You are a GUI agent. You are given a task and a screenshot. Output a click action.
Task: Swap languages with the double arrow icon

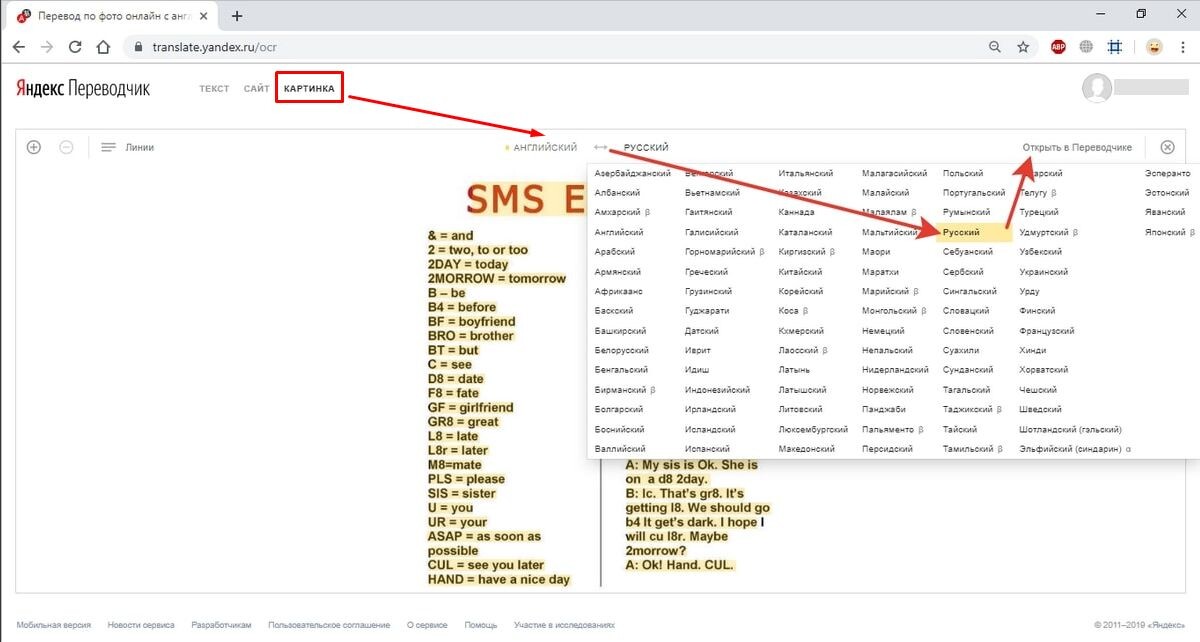(x=600, y=148)
